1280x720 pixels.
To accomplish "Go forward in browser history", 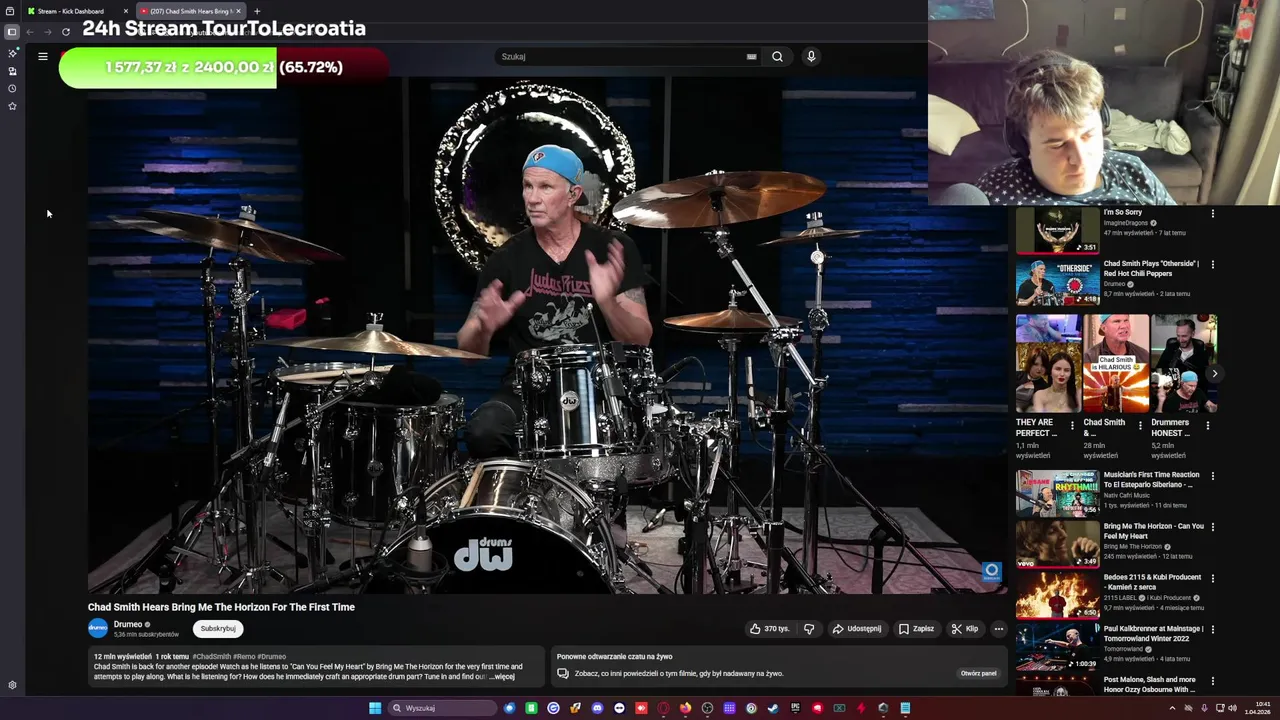I will coord(47,32).
